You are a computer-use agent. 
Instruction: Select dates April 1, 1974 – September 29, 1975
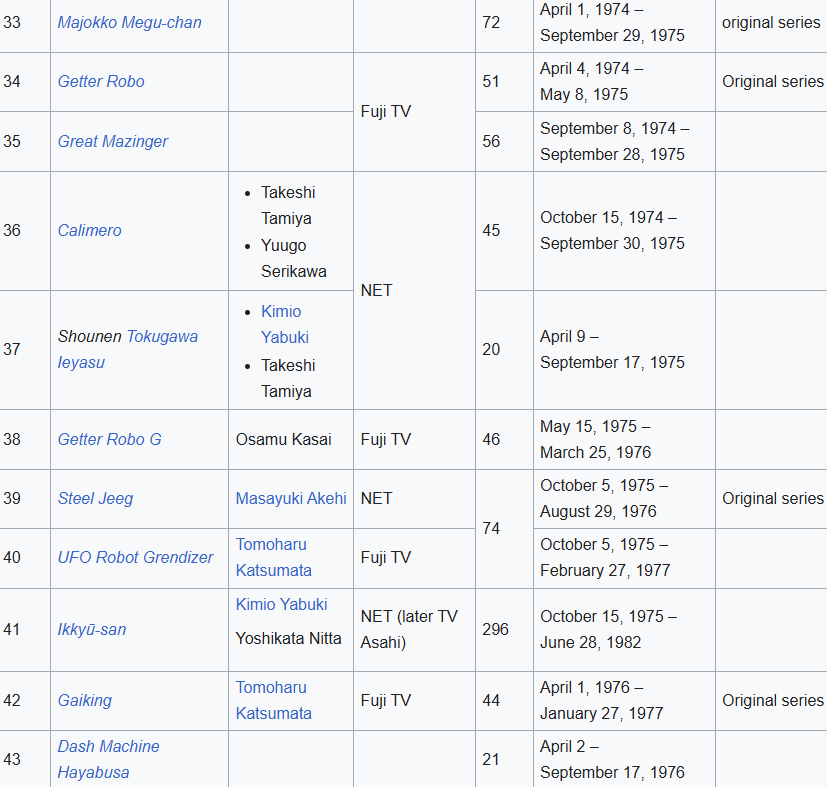click(612, 23)
